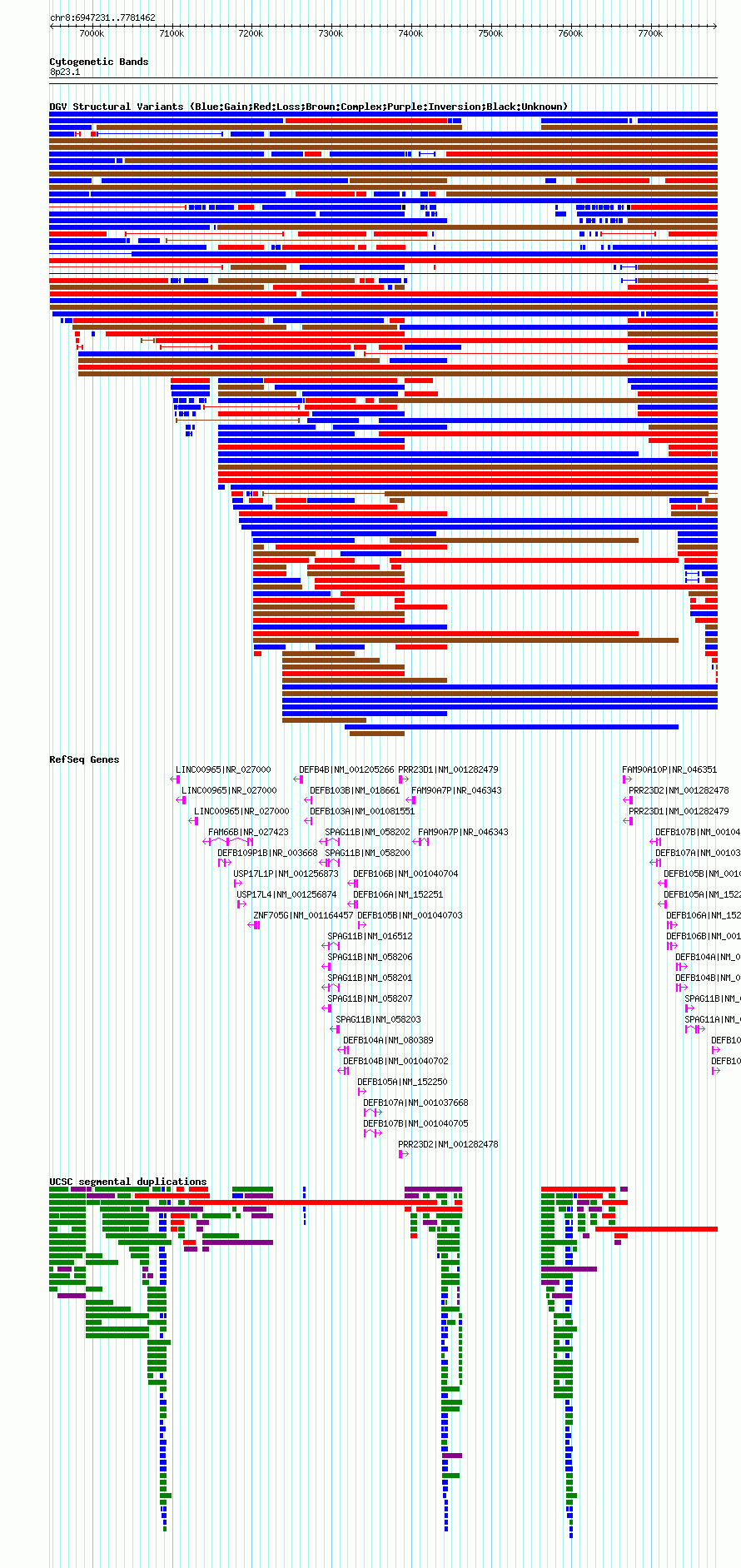
Task: Open the DEFB107A|NM_001037668 gene label
Action: (x=415, y=1103)
